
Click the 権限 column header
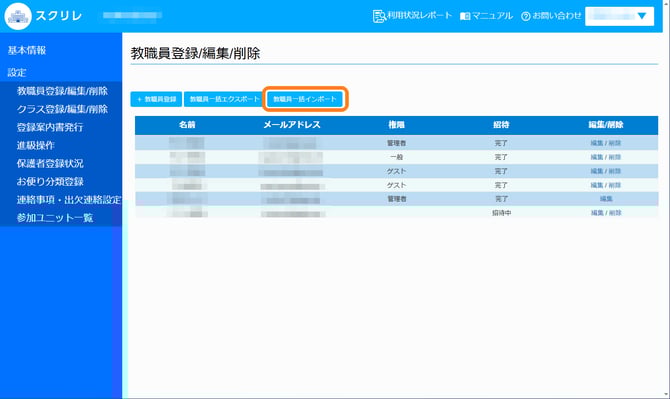[397, 125]
